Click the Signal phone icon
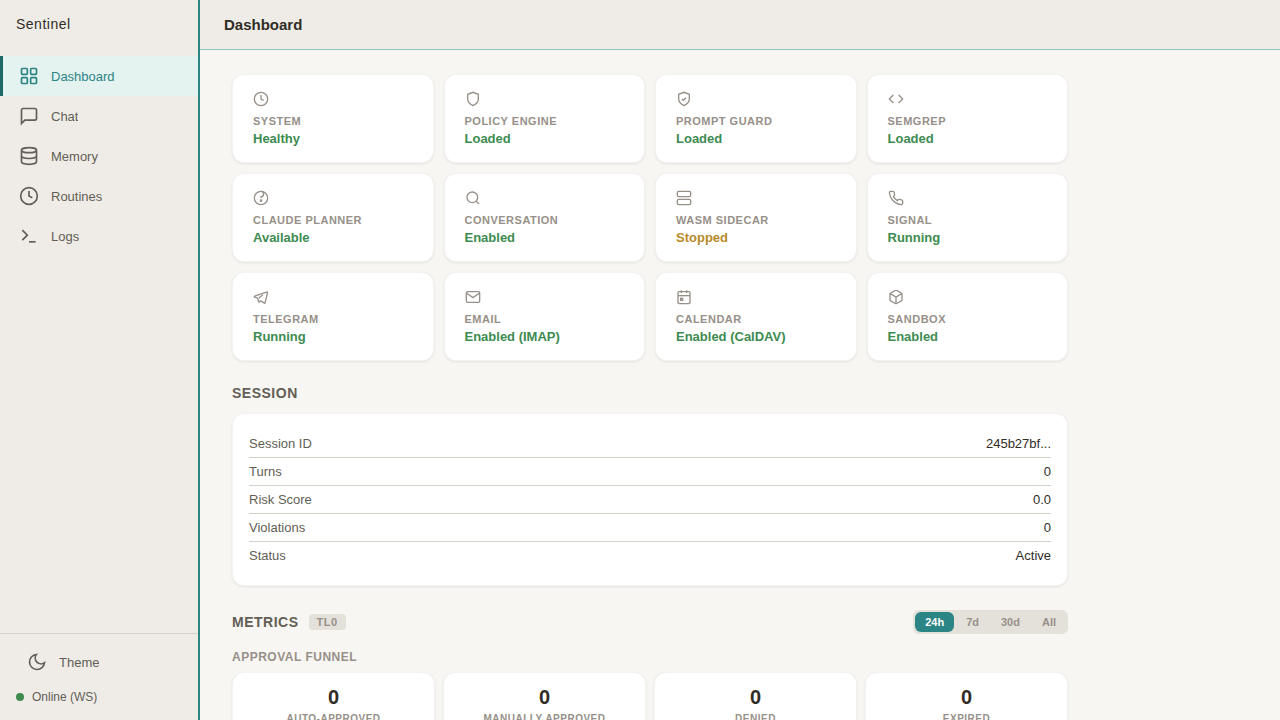This screenshot has width=1280, height=720. click(895, 198)
